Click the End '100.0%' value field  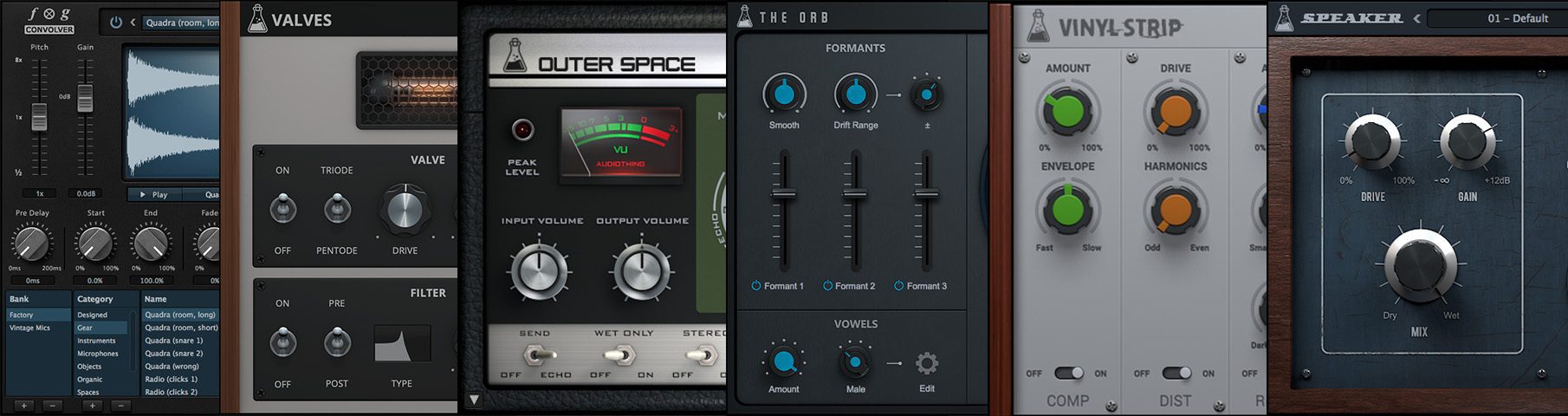pyautogui.click(x=152, y=280)
